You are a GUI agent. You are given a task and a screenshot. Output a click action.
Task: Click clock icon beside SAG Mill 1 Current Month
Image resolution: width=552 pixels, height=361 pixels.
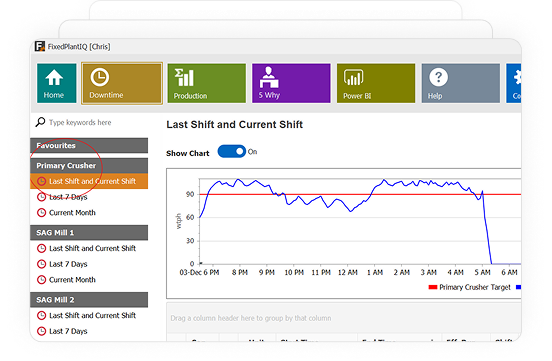point(42,280)
